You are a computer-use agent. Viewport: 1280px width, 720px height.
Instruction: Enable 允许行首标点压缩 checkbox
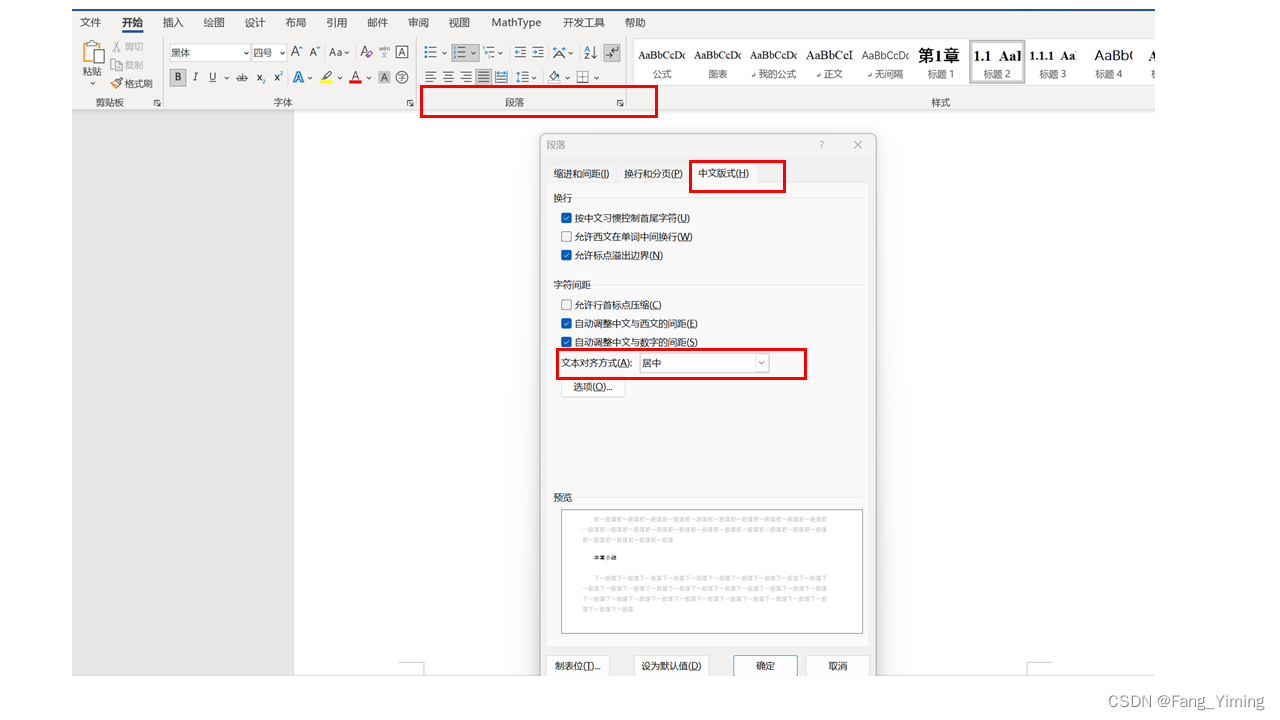click(566, 305)
